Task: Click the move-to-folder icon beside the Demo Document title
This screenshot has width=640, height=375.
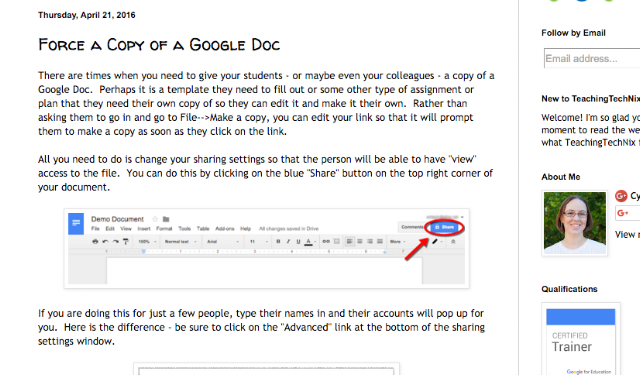Action: (x=166, y=219)
